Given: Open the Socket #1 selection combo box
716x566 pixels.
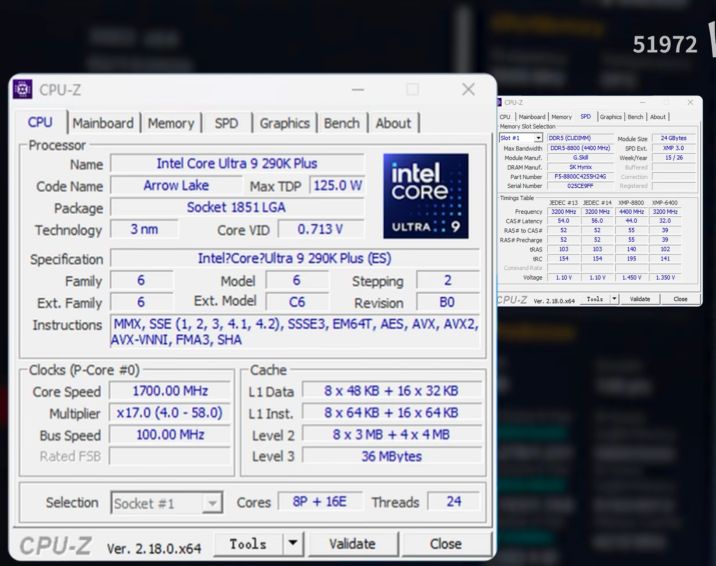Looking at the screenshot, I should click(167, 503).
